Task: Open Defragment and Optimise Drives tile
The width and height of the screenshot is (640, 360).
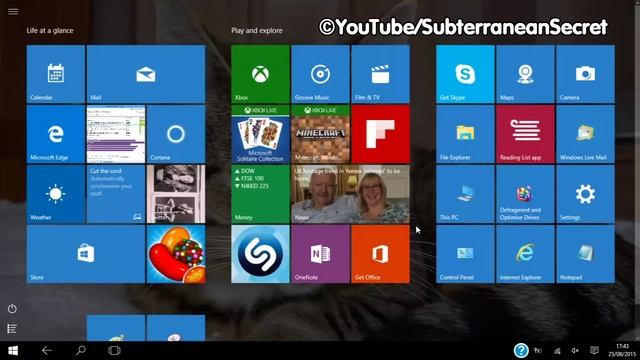Action: (525, 194)
